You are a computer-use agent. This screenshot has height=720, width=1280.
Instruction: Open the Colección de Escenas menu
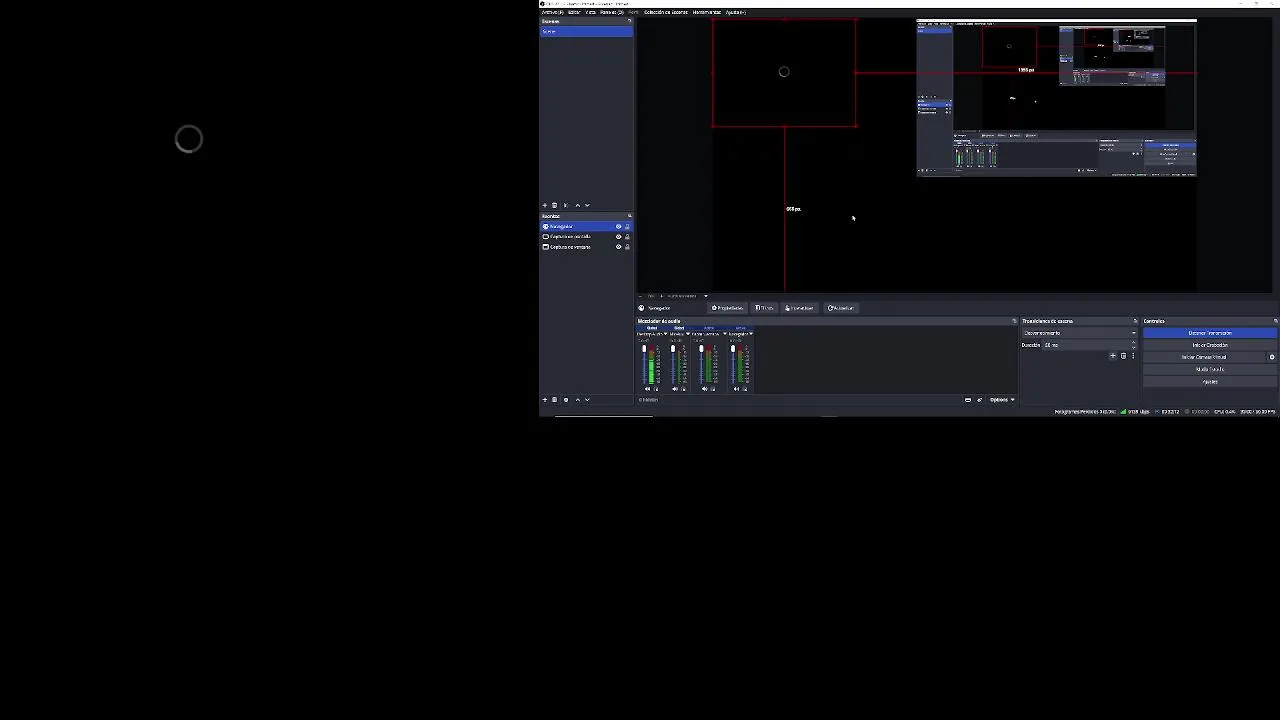point(665,12)
